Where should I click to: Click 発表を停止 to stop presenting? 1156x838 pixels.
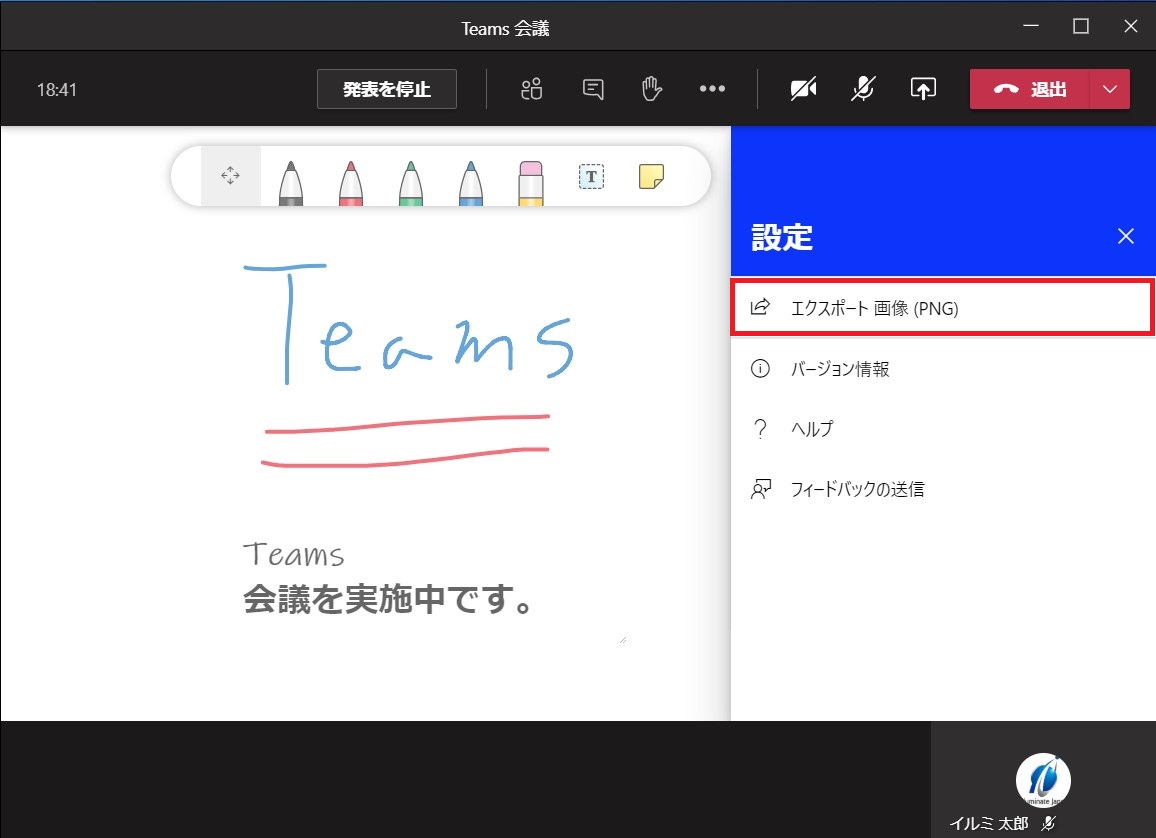click(387, 89)
